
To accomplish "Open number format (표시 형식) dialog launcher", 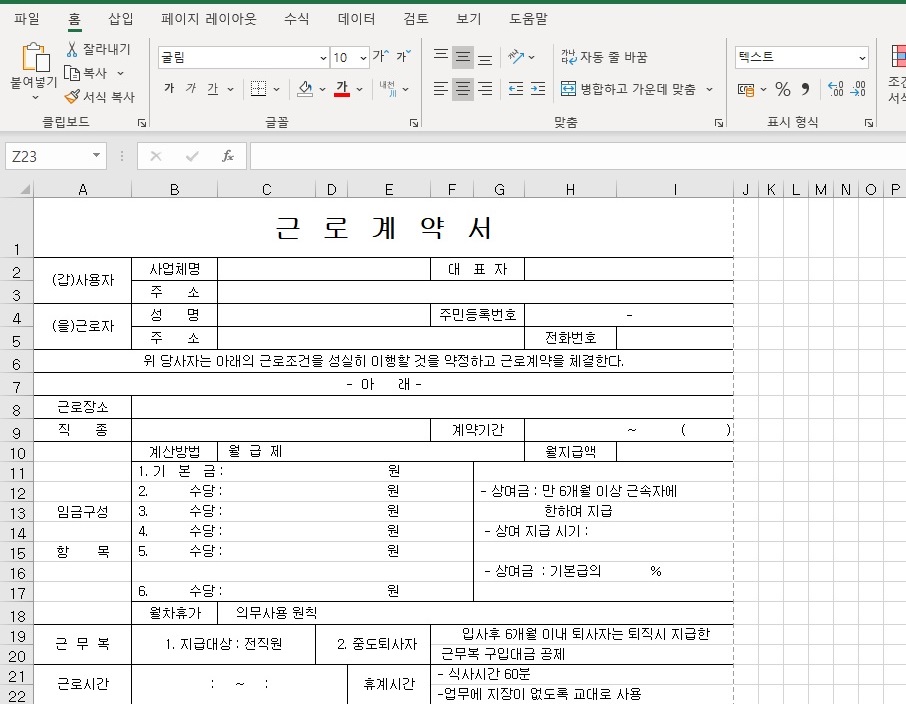I will (x=868, y=123).
